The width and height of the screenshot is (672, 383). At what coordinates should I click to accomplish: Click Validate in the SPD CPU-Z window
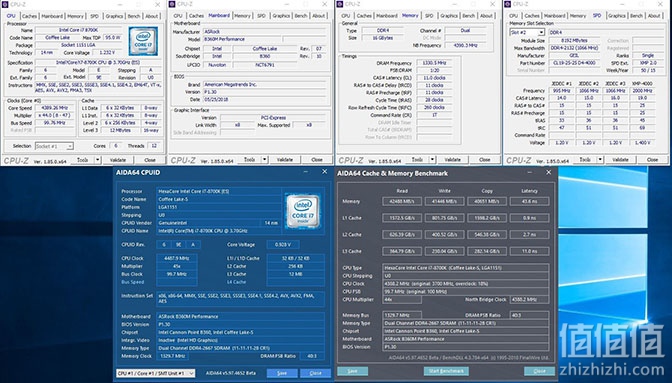pyautogui.click(x=620, y=160)
